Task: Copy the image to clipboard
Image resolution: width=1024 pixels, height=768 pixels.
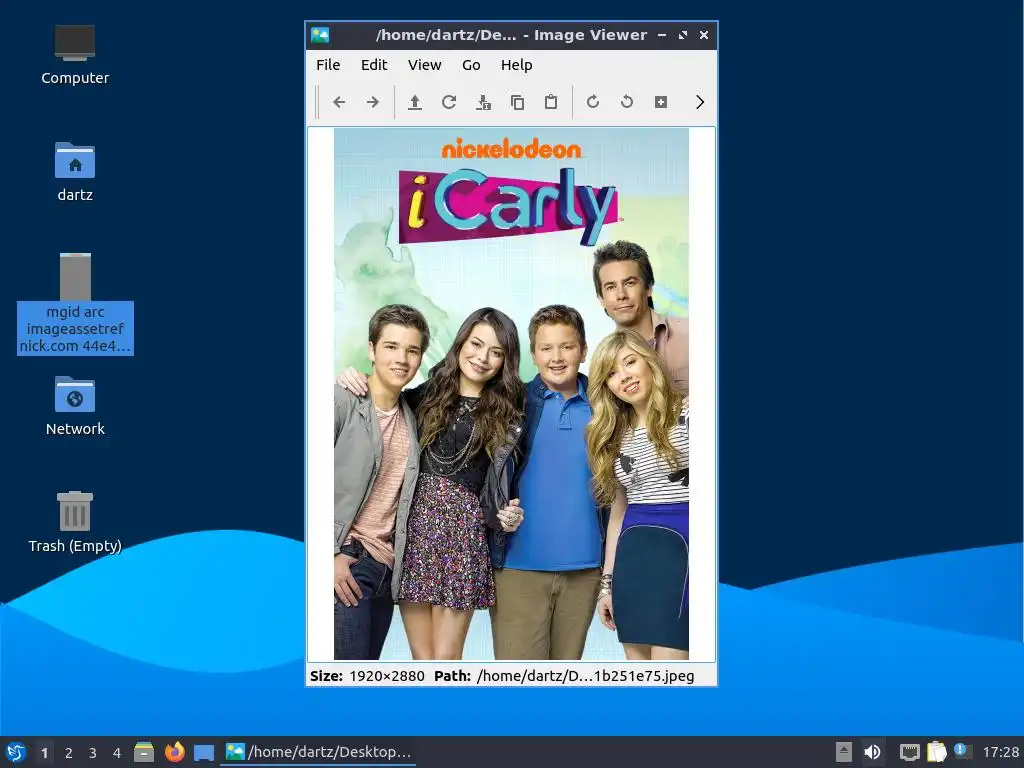Action: pos(517,102)
